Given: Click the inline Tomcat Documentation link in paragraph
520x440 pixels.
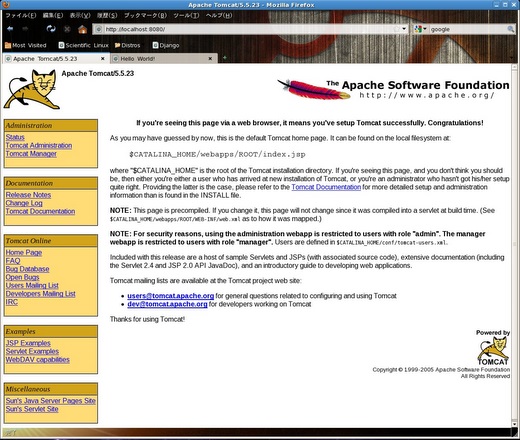Looking at the screenshot, I should pos(326,187).
